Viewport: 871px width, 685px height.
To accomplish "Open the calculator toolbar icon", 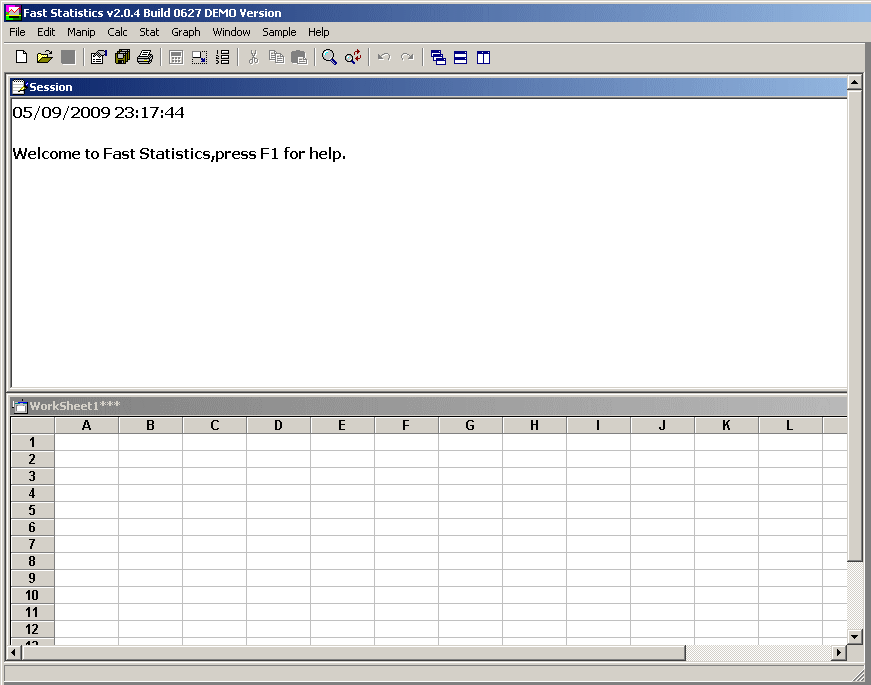I will point(176,57).
